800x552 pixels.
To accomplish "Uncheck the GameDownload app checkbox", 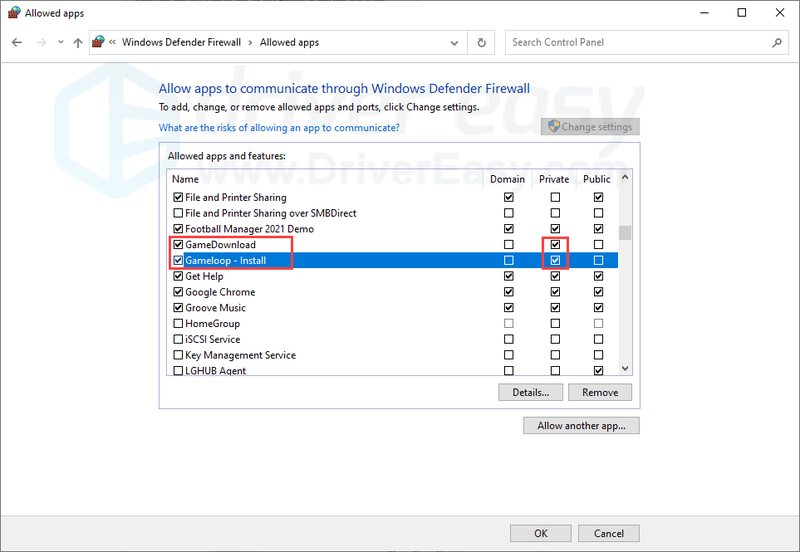I will point(178,244).
